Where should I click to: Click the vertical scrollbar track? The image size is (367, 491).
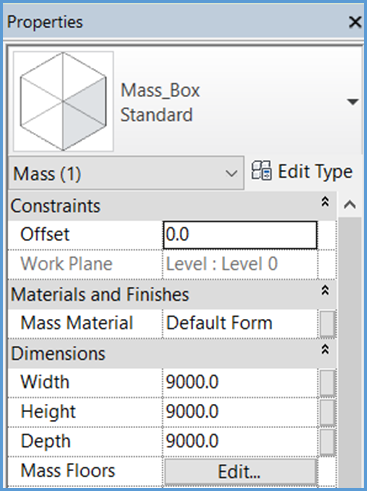coord(350,352)
